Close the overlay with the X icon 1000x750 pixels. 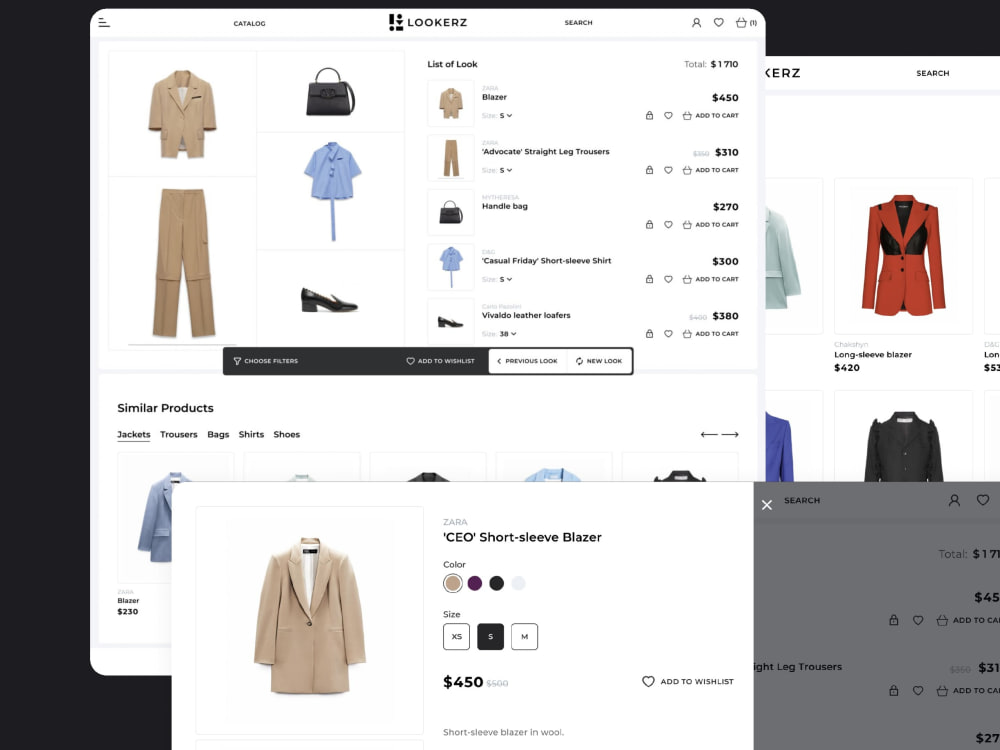[x=767, y=505]
